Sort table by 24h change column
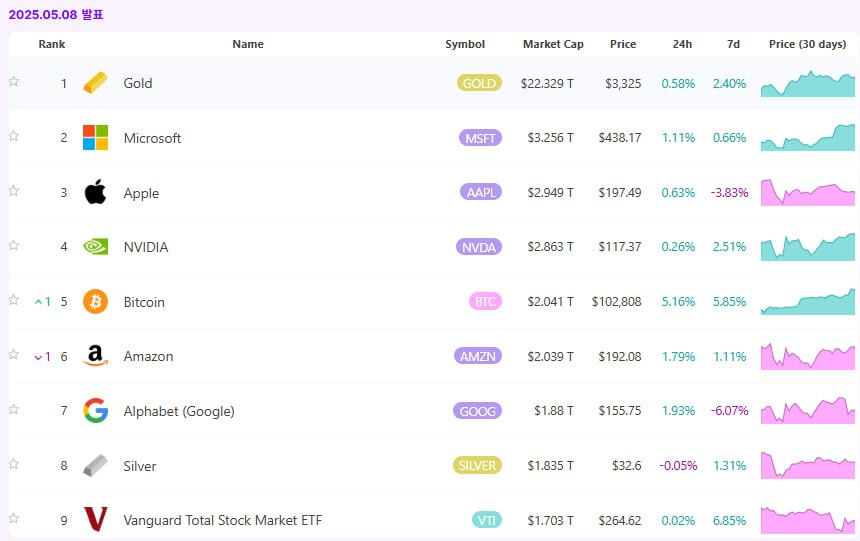Screen dimensions: 860x541 pyautogui.click(x=682, y=44)
